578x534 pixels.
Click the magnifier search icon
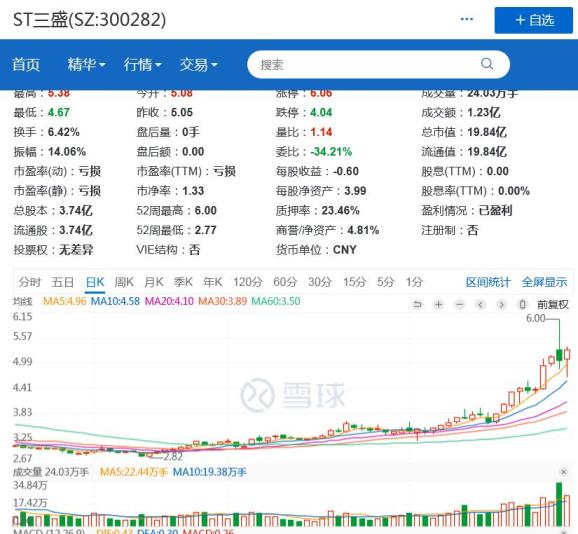pos(487,64)
